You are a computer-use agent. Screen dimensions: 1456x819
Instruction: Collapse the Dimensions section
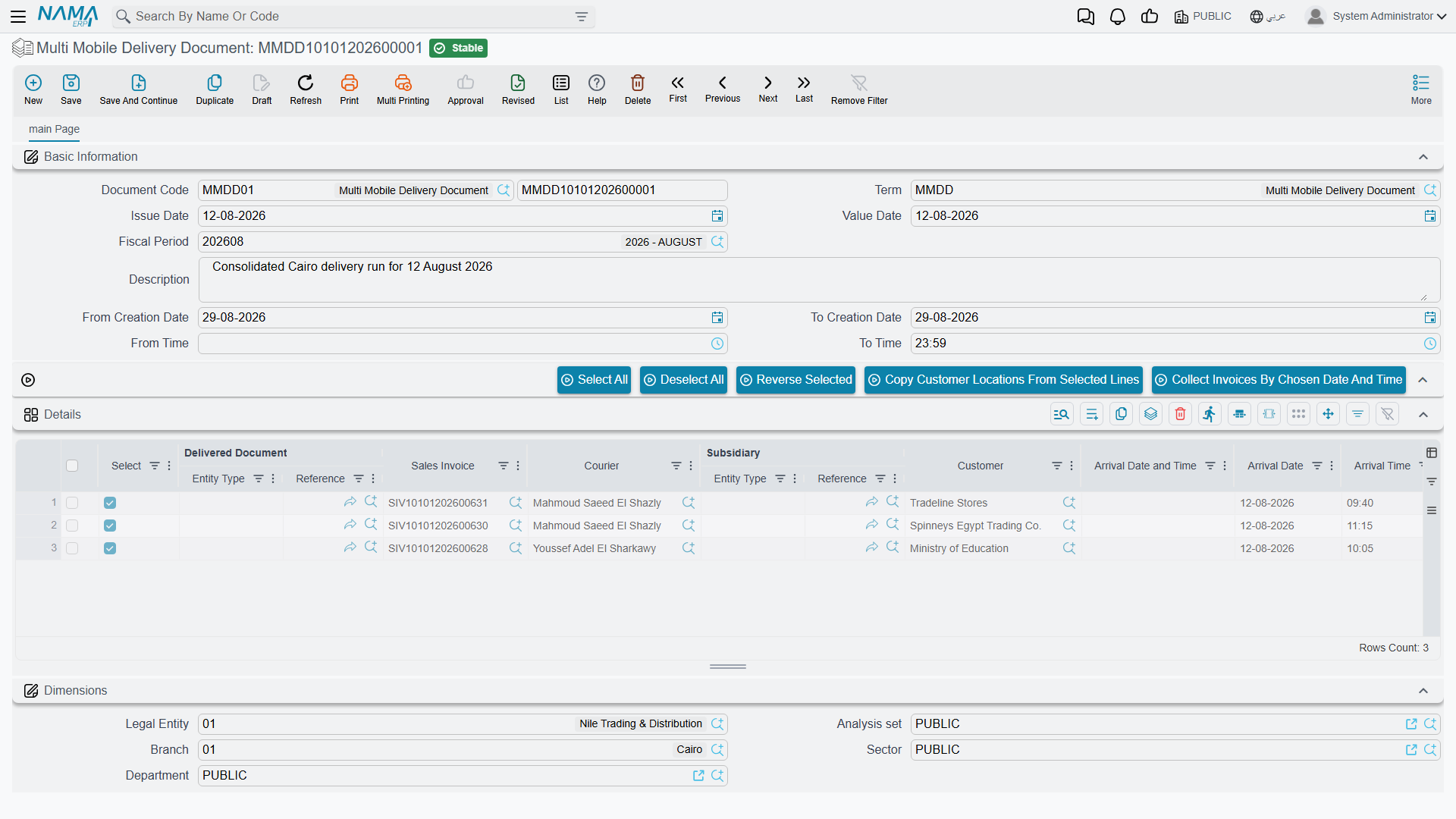1423,691
